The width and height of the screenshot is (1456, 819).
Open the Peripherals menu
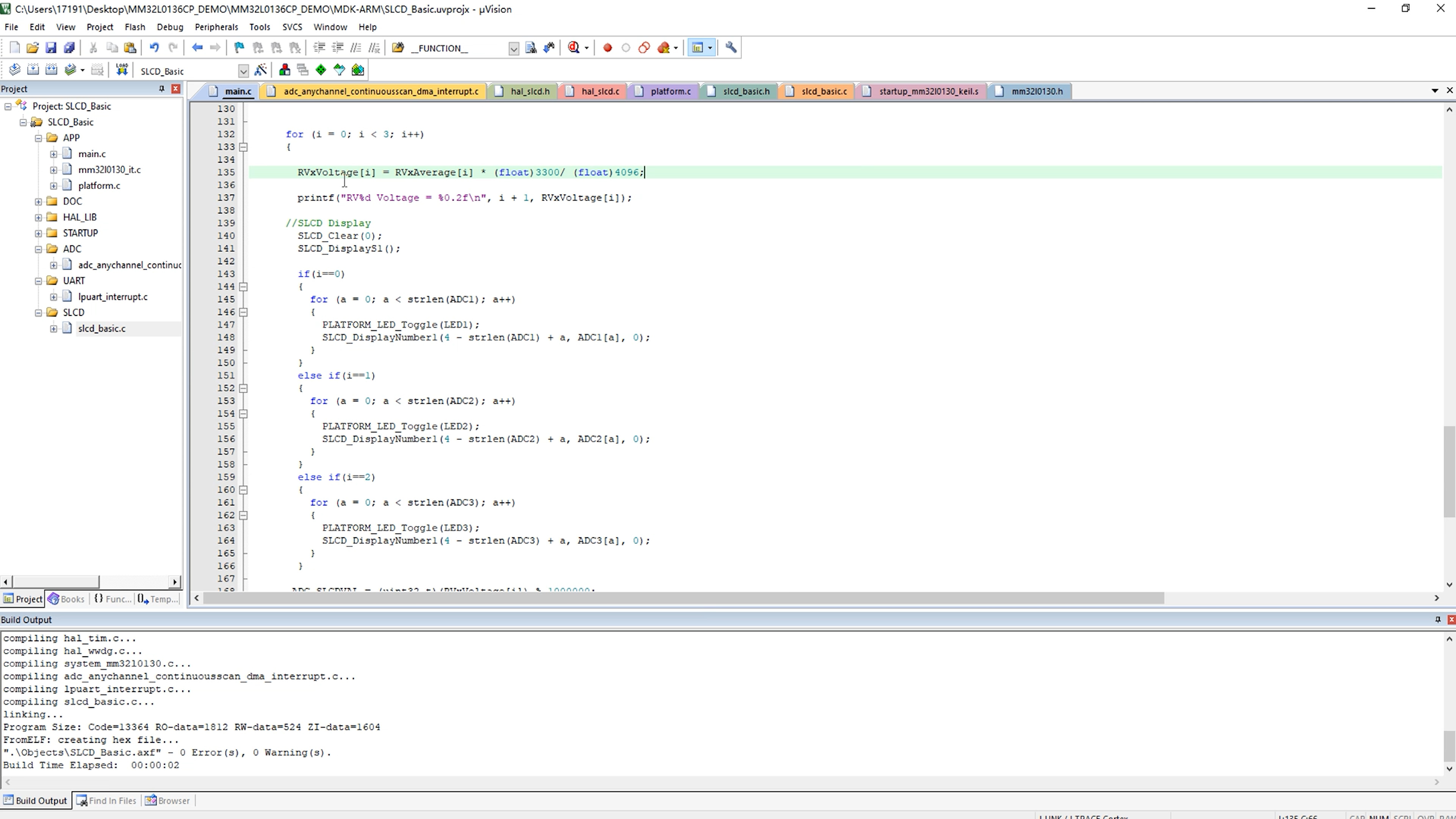(x=216, y=27)
